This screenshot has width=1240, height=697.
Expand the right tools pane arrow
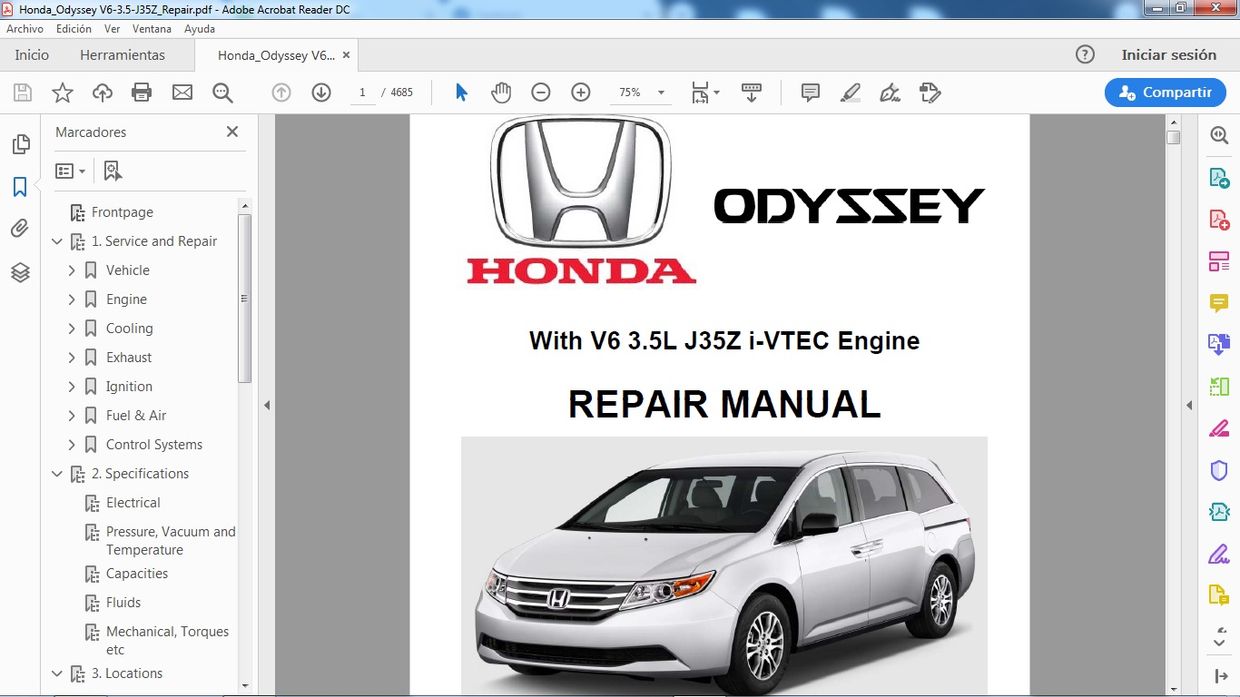pos(1189,405)
